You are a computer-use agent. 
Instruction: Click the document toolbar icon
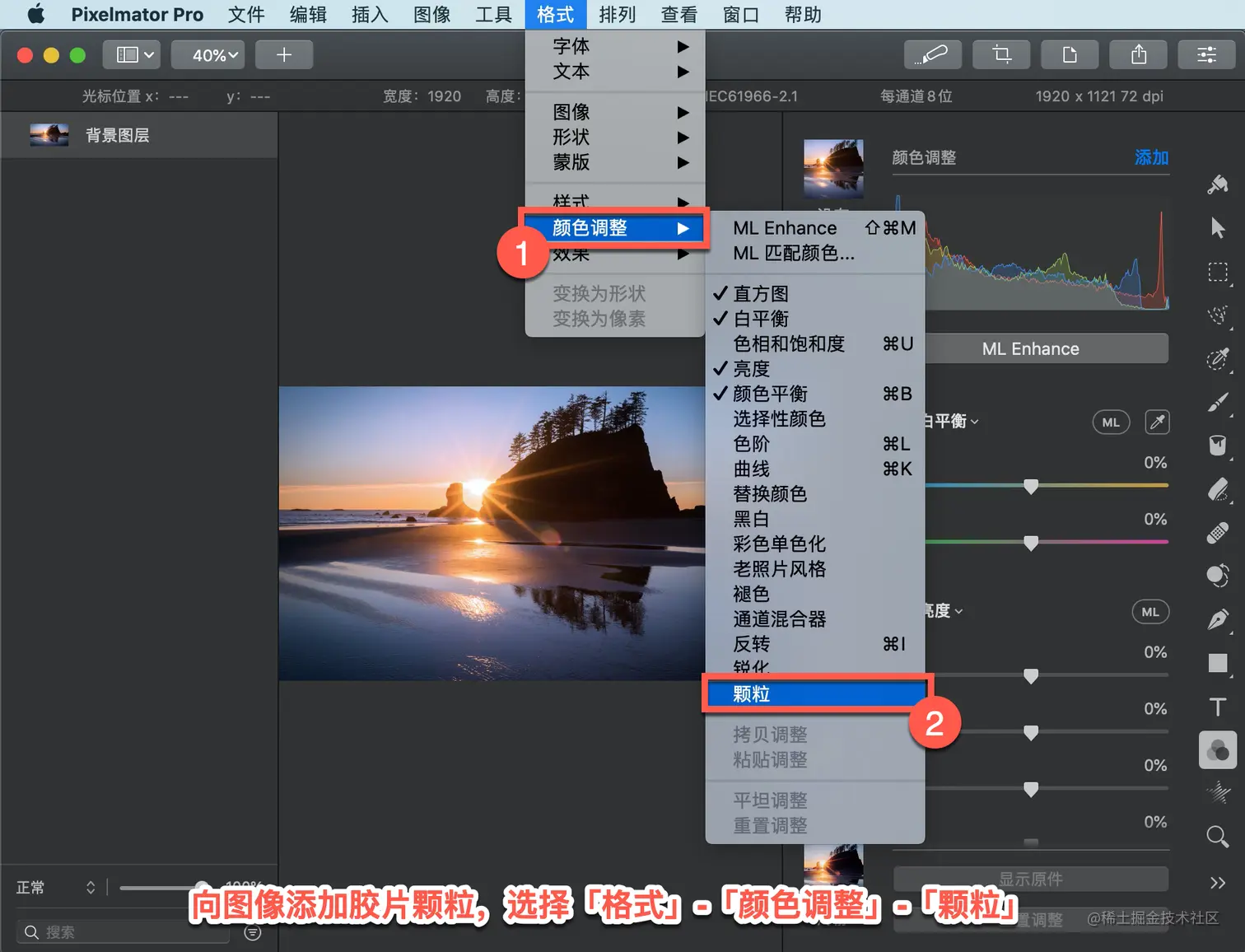(x=1070, y=54)
